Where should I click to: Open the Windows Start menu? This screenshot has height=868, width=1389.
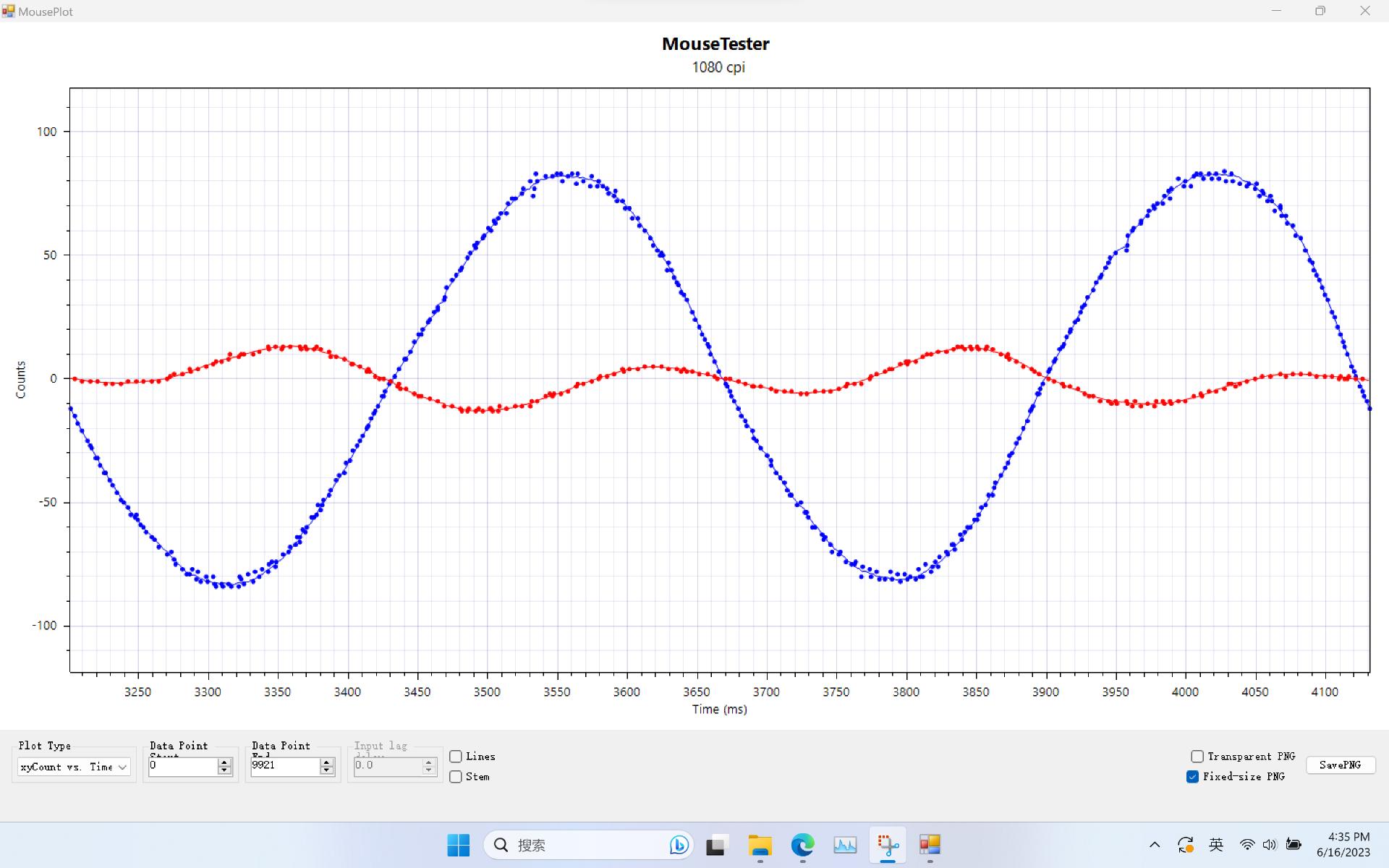coord(458,845)
